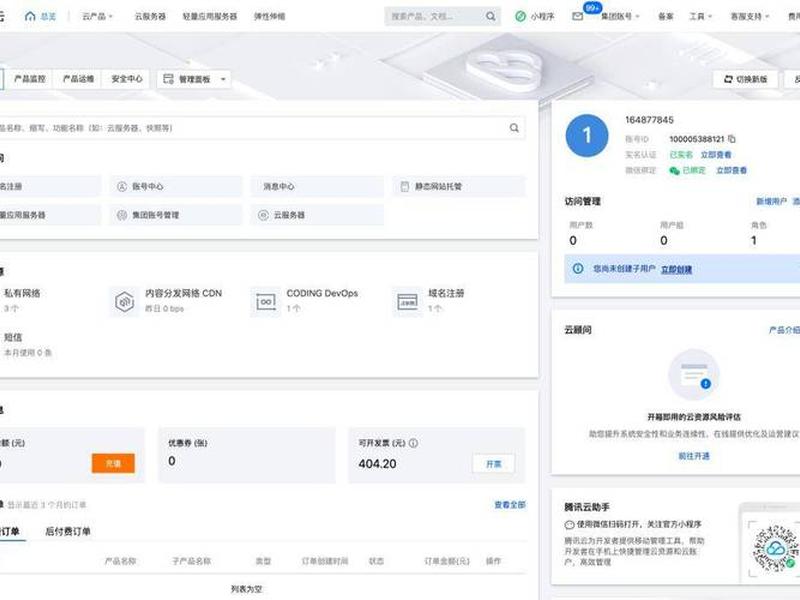
Task: Click the 99+ notification badge
Action: (x=592, y=8)
